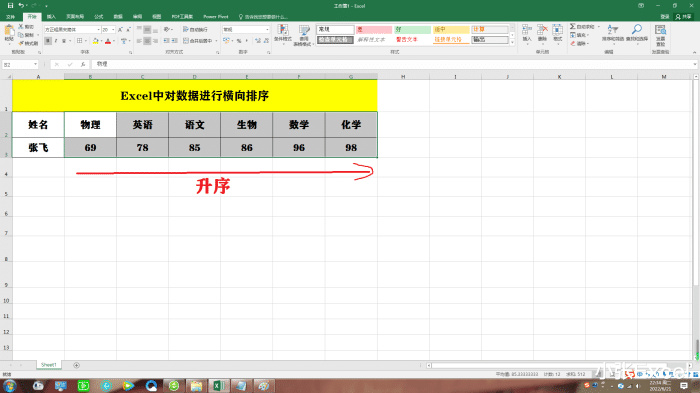
Task: Click the red font color swatch
Action: point(108,41)
